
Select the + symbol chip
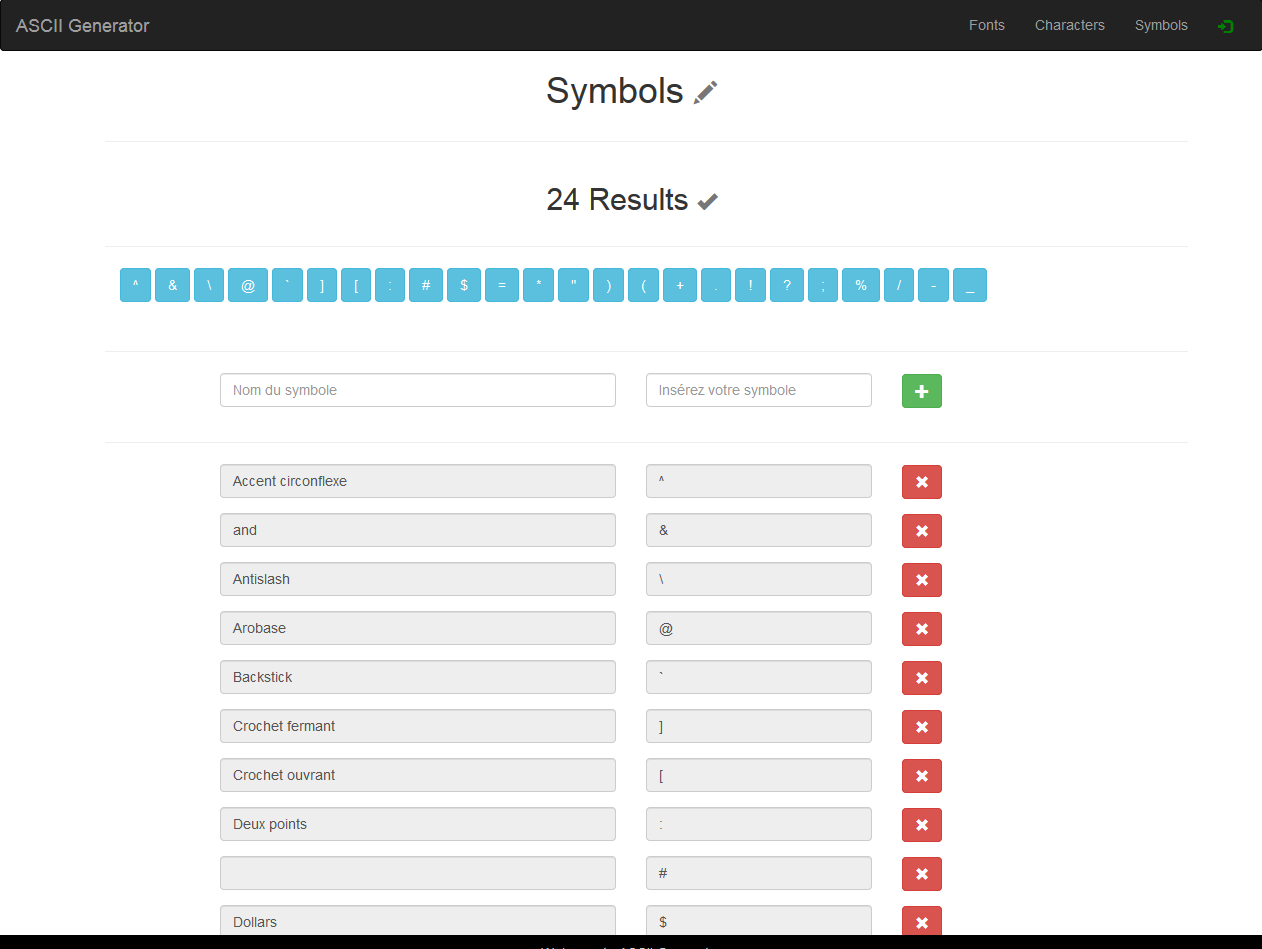(x=680, y=285)
